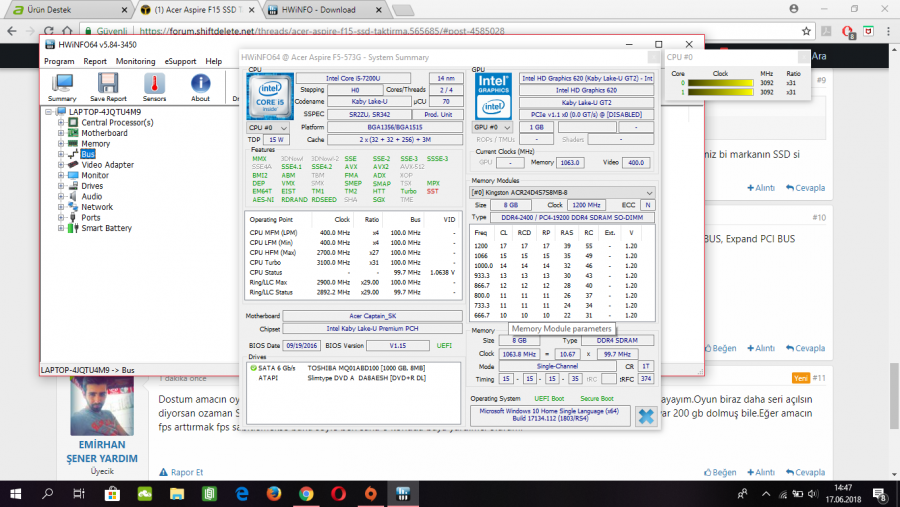The image size is (900, 507).
Task: Switch to the HWiNFO - Download tab
Action: (324, 10)
